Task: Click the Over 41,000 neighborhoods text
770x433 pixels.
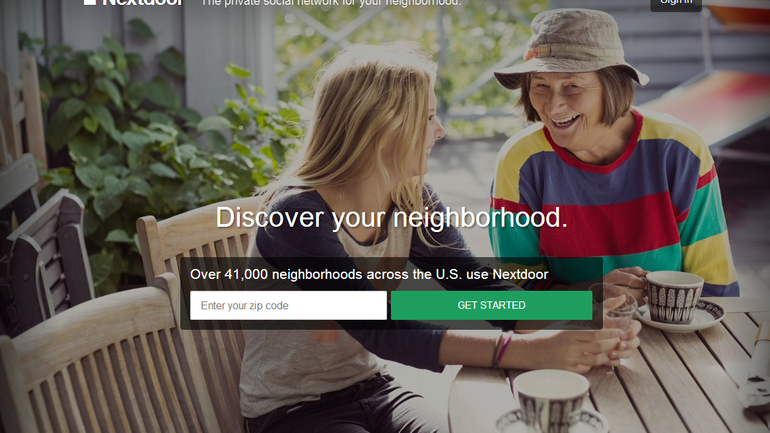Action: point(369,274)
